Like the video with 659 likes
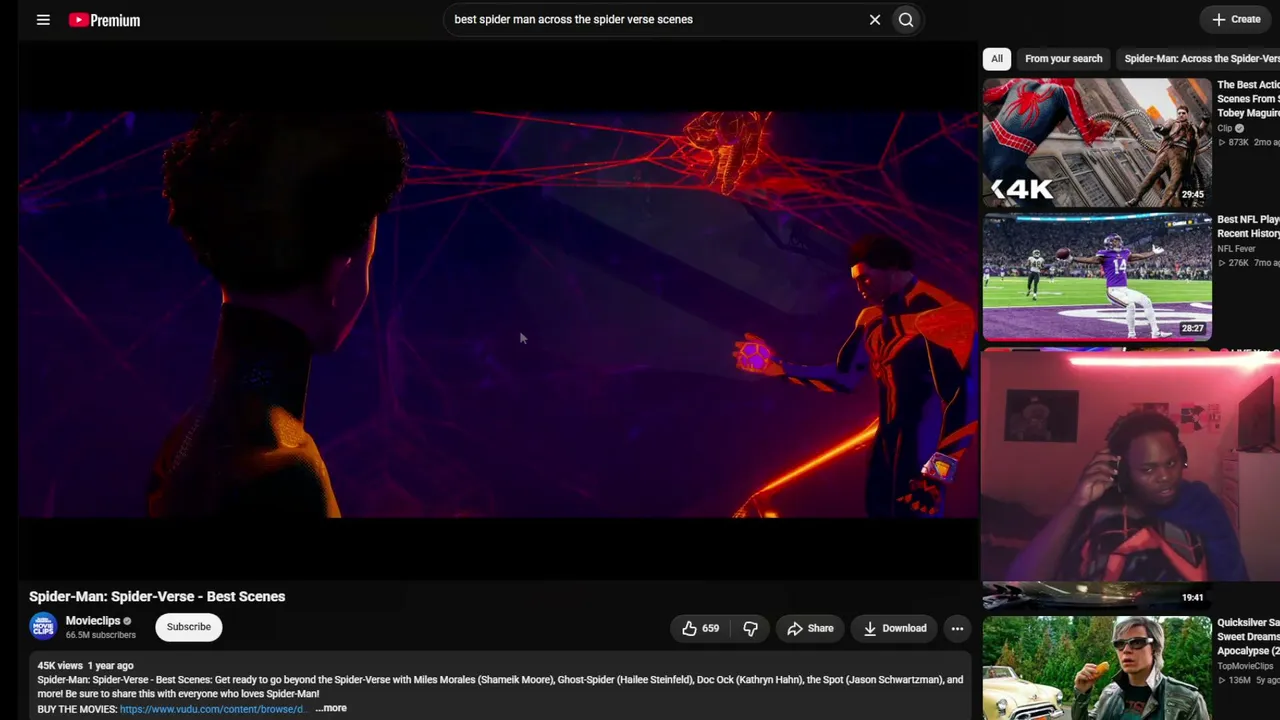 point(700,628)
